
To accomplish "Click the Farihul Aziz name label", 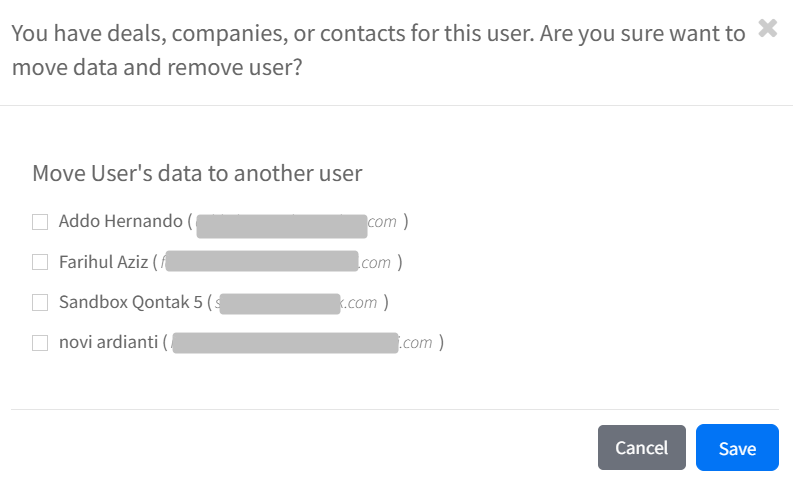I will pos(103,262).
